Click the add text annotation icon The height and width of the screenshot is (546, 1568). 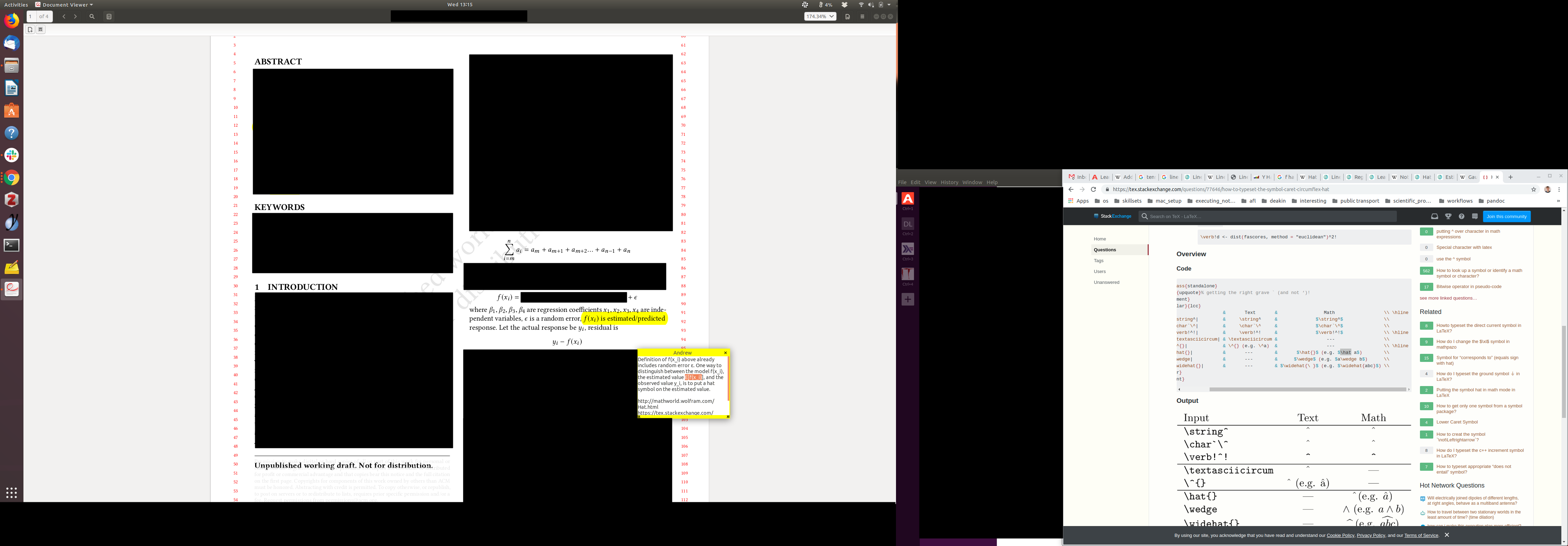pos(30,29)
